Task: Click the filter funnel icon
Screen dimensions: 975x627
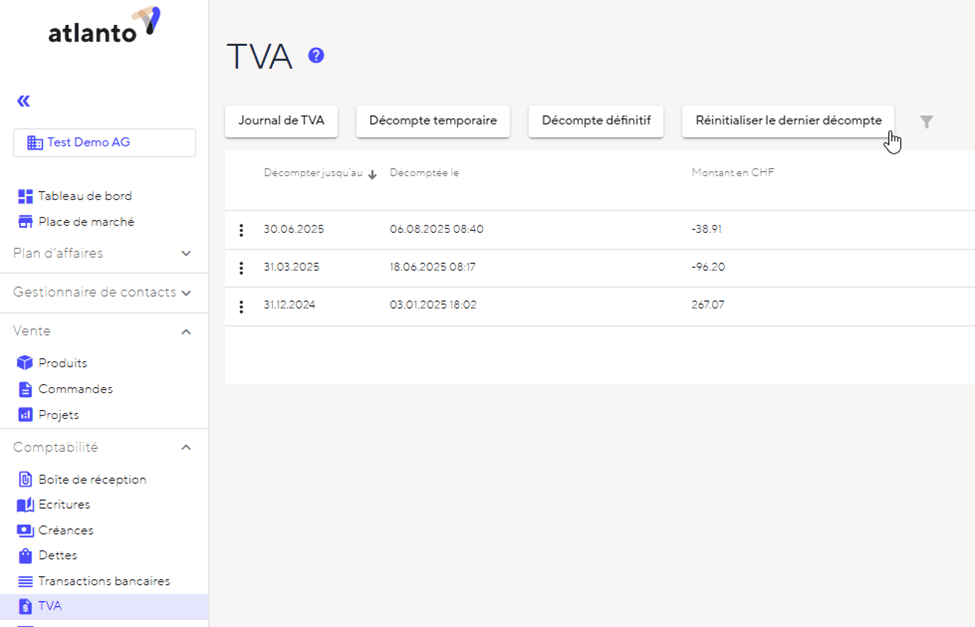Action: point(926,122)
